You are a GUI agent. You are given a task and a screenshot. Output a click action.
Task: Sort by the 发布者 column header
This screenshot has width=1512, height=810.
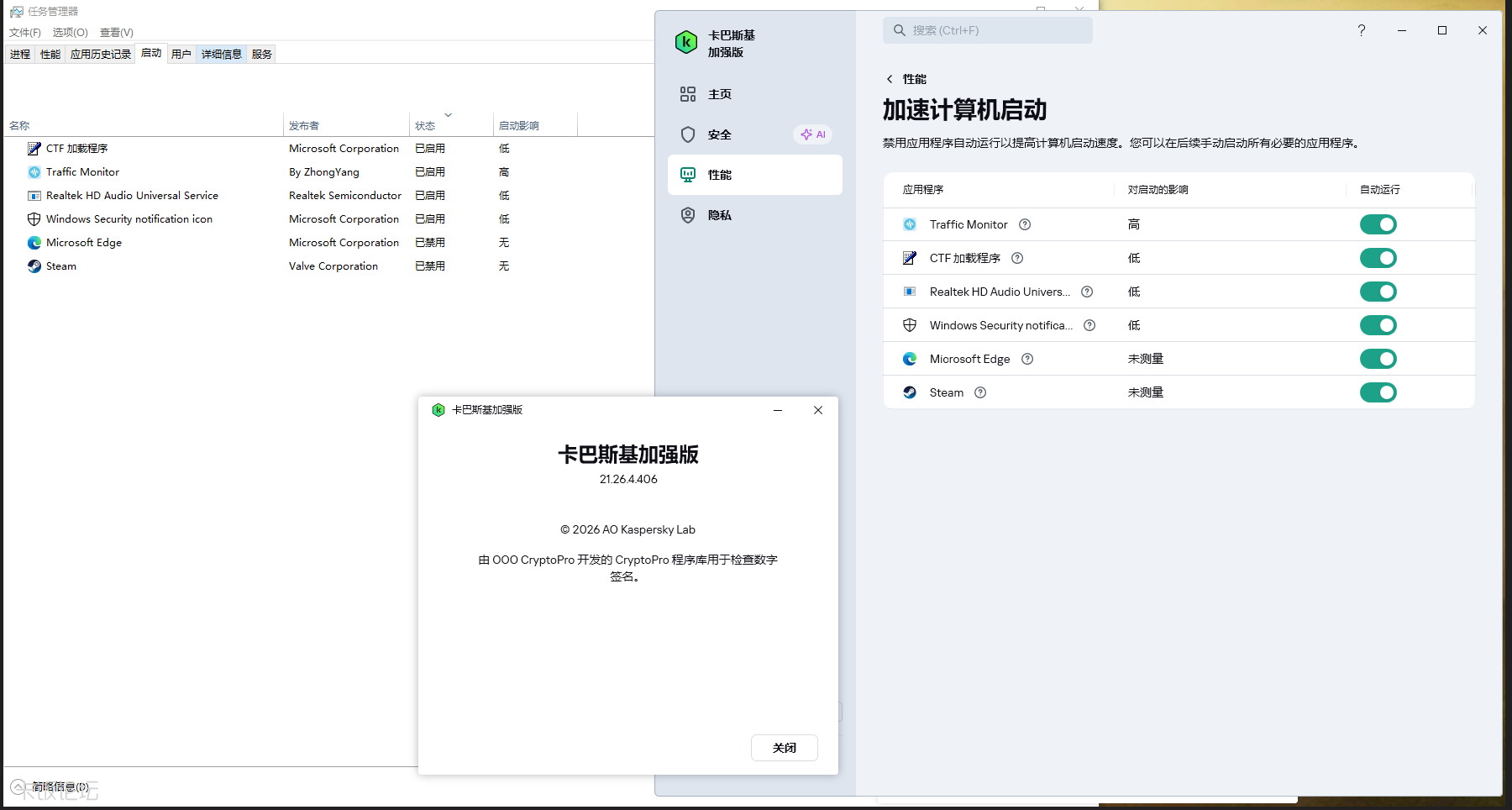346,126
